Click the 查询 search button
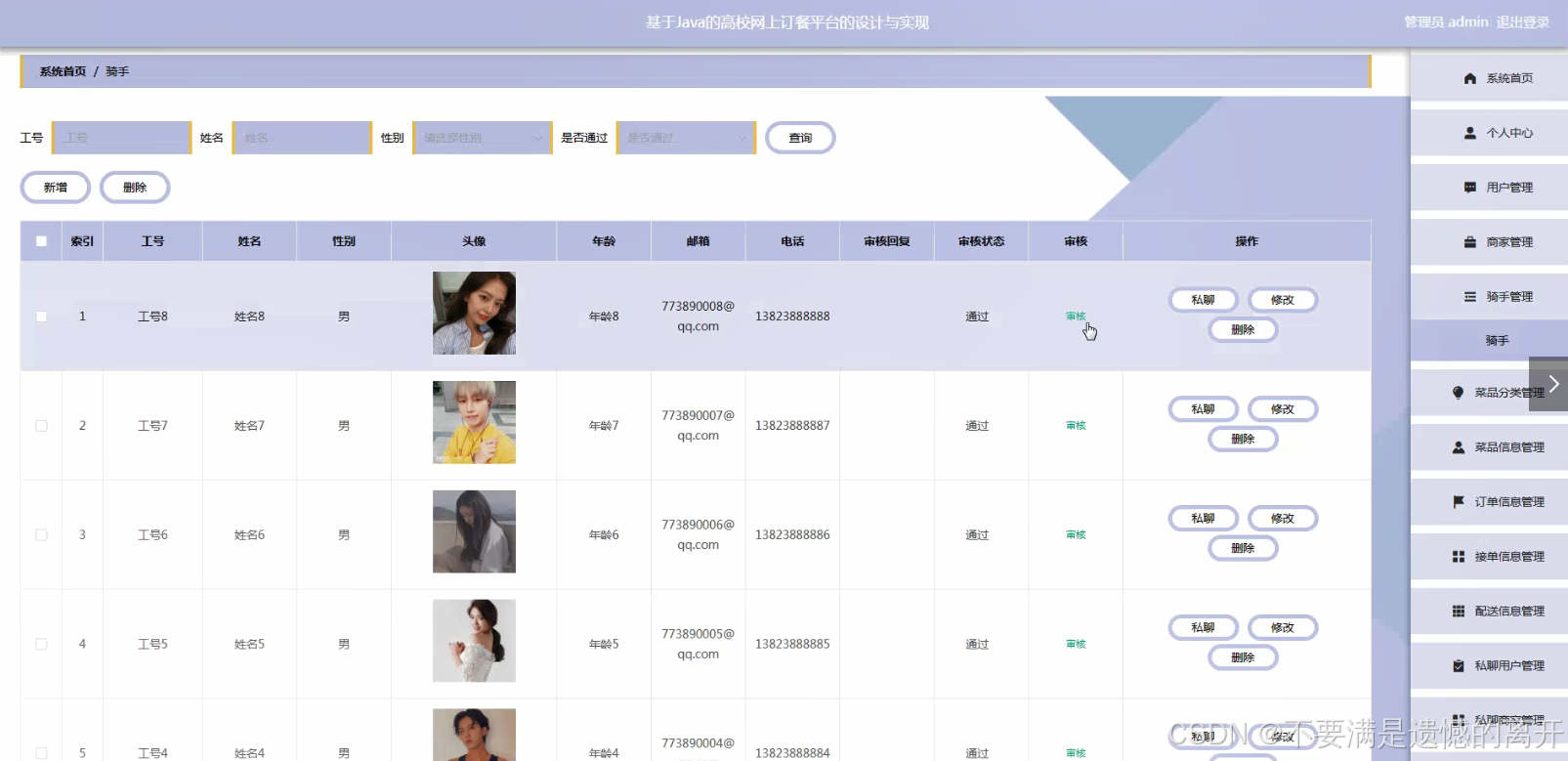This screenshot has height=761, width=1568. tap(800, 138)
